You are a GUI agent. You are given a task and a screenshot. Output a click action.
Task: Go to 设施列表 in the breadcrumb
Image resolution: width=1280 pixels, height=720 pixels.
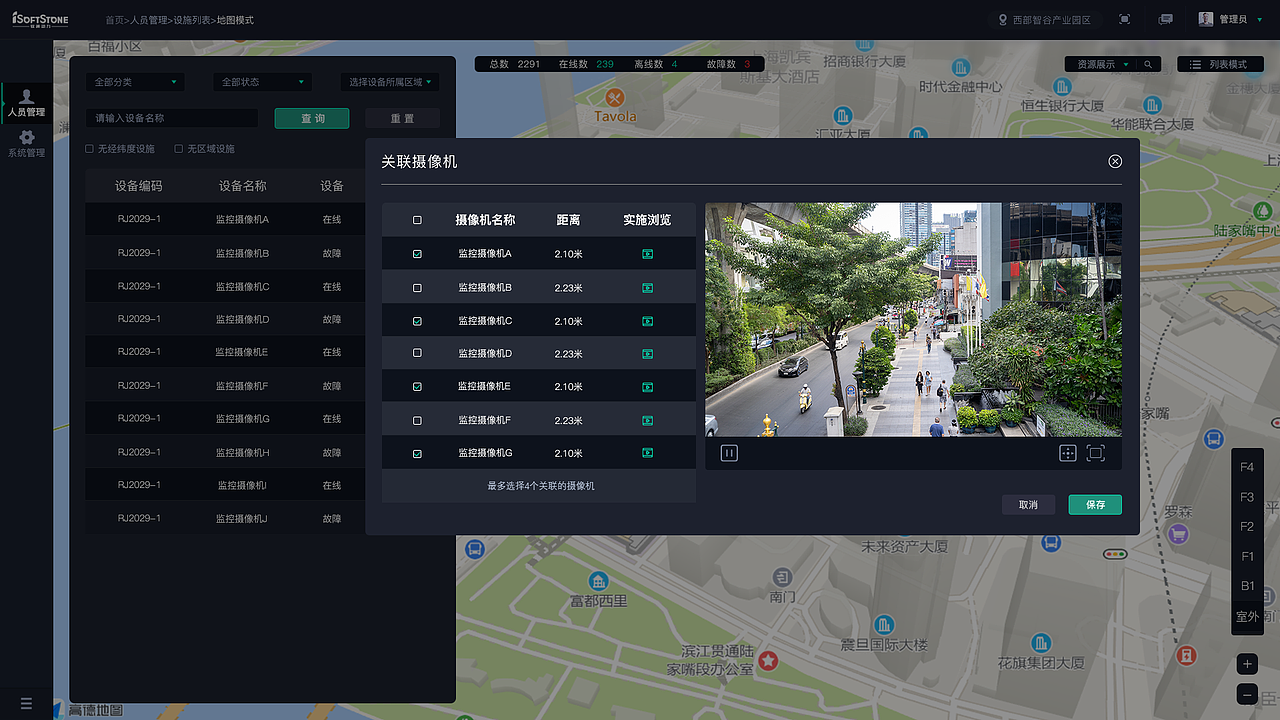click(192, 20)
